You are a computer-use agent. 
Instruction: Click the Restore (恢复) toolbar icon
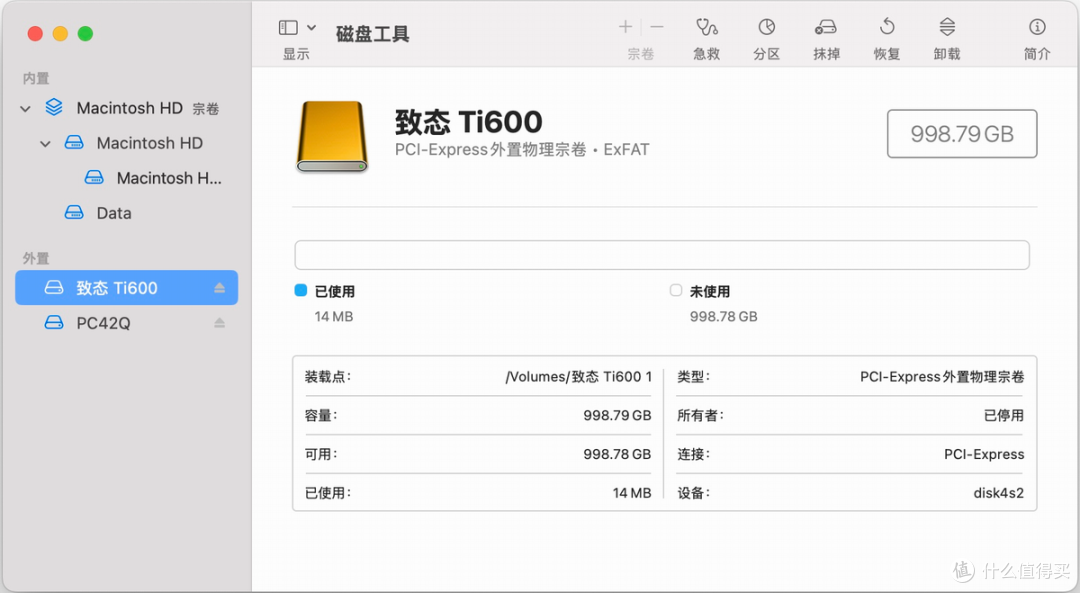click(x=887, y=27)
